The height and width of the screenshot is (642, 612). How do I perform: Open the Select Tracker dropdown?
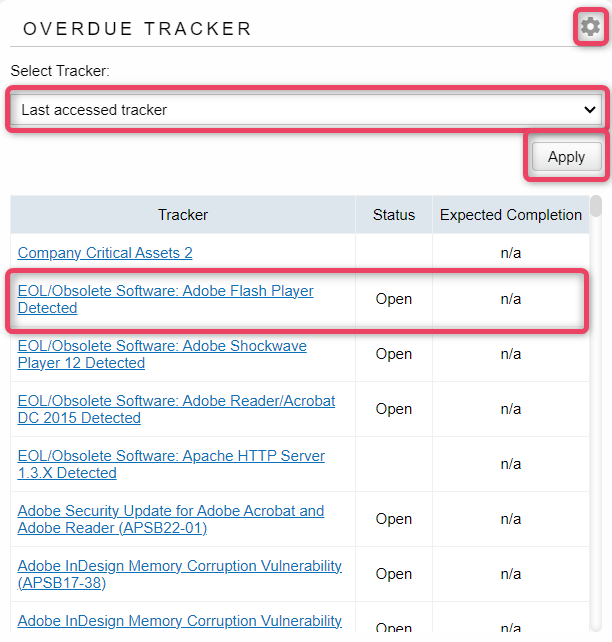coord(306,109)
